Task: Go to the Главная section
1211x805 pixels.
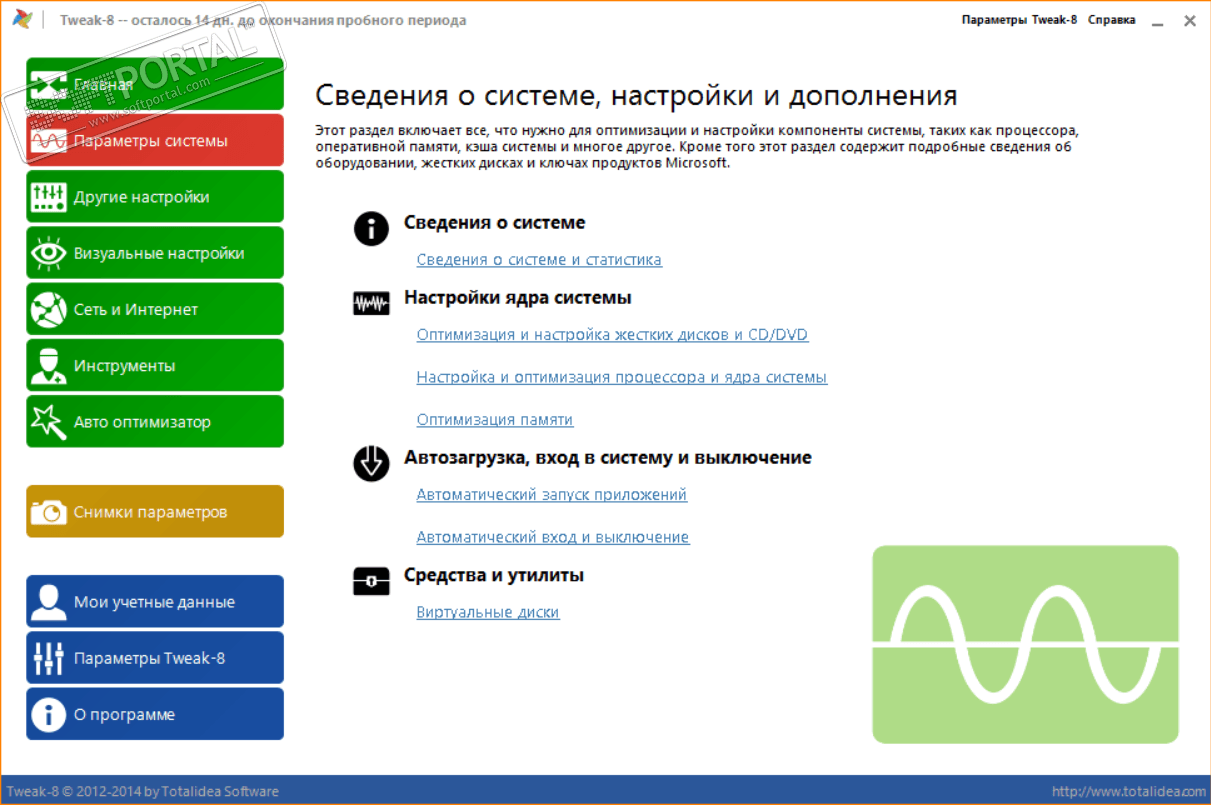Action: [155, 84]
